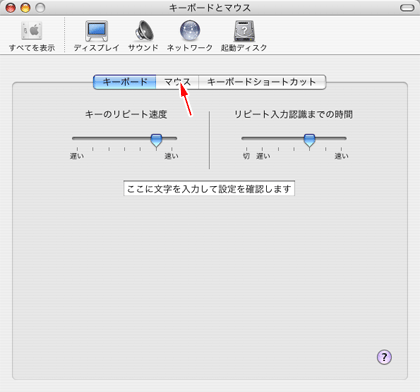
Task: Switch to the キーボードショートカット tab
Action: (x=262, y=82)
